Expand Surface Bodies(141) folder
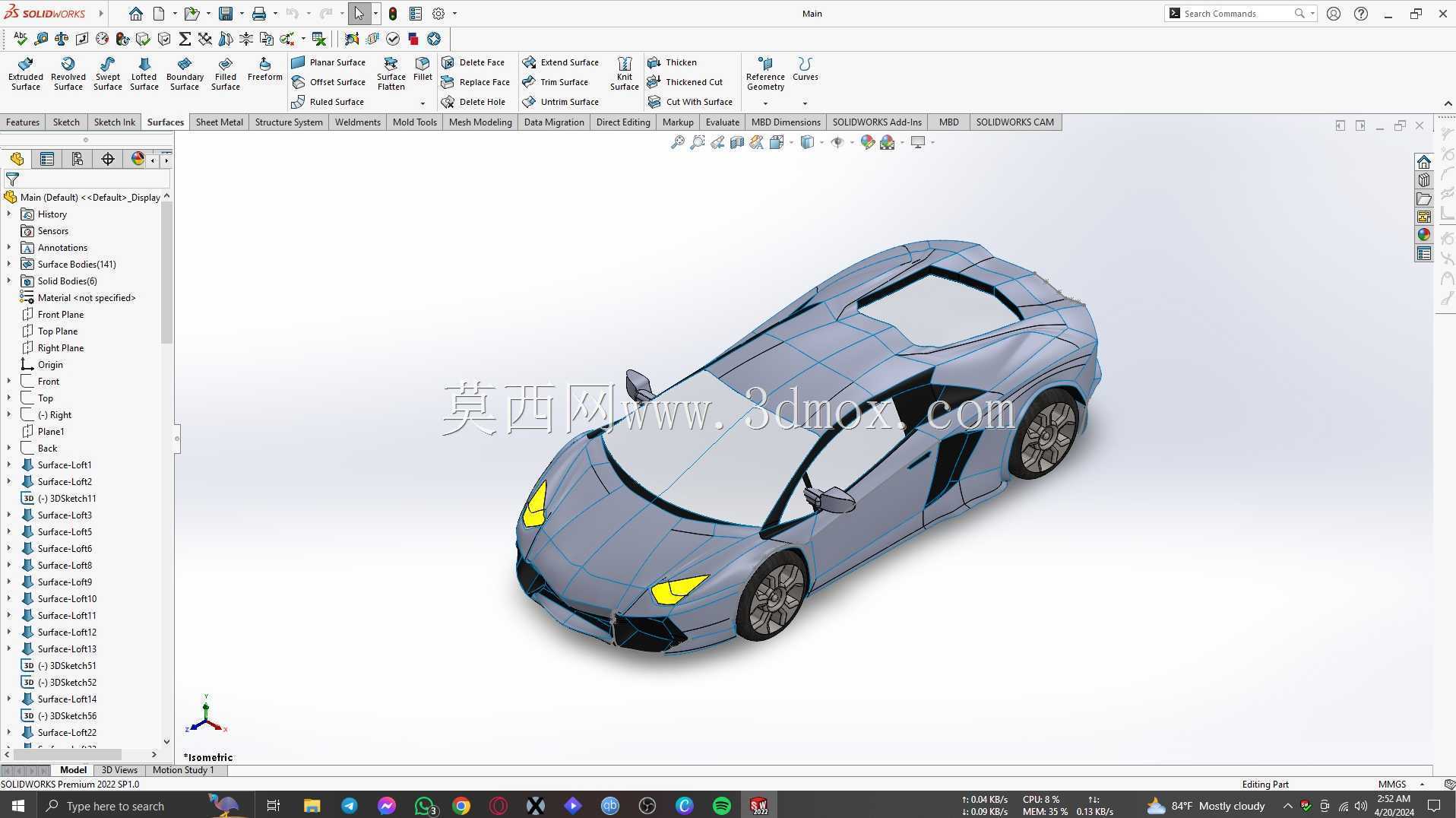The height and width of the screenshot is (818, 1456). click(x=9, y=265)
